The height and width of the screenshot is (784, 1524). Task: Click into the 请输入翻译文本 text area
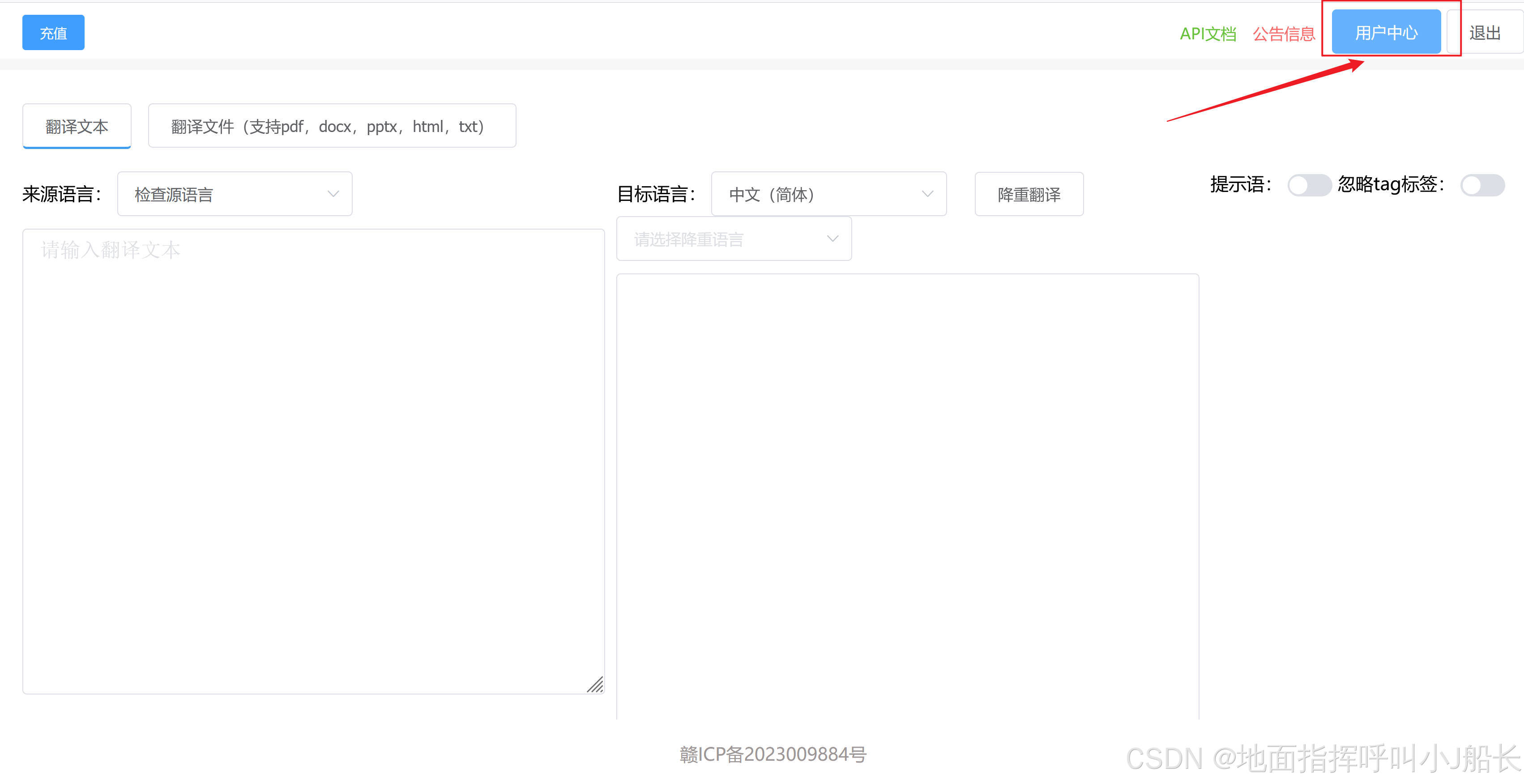[314, 461]
